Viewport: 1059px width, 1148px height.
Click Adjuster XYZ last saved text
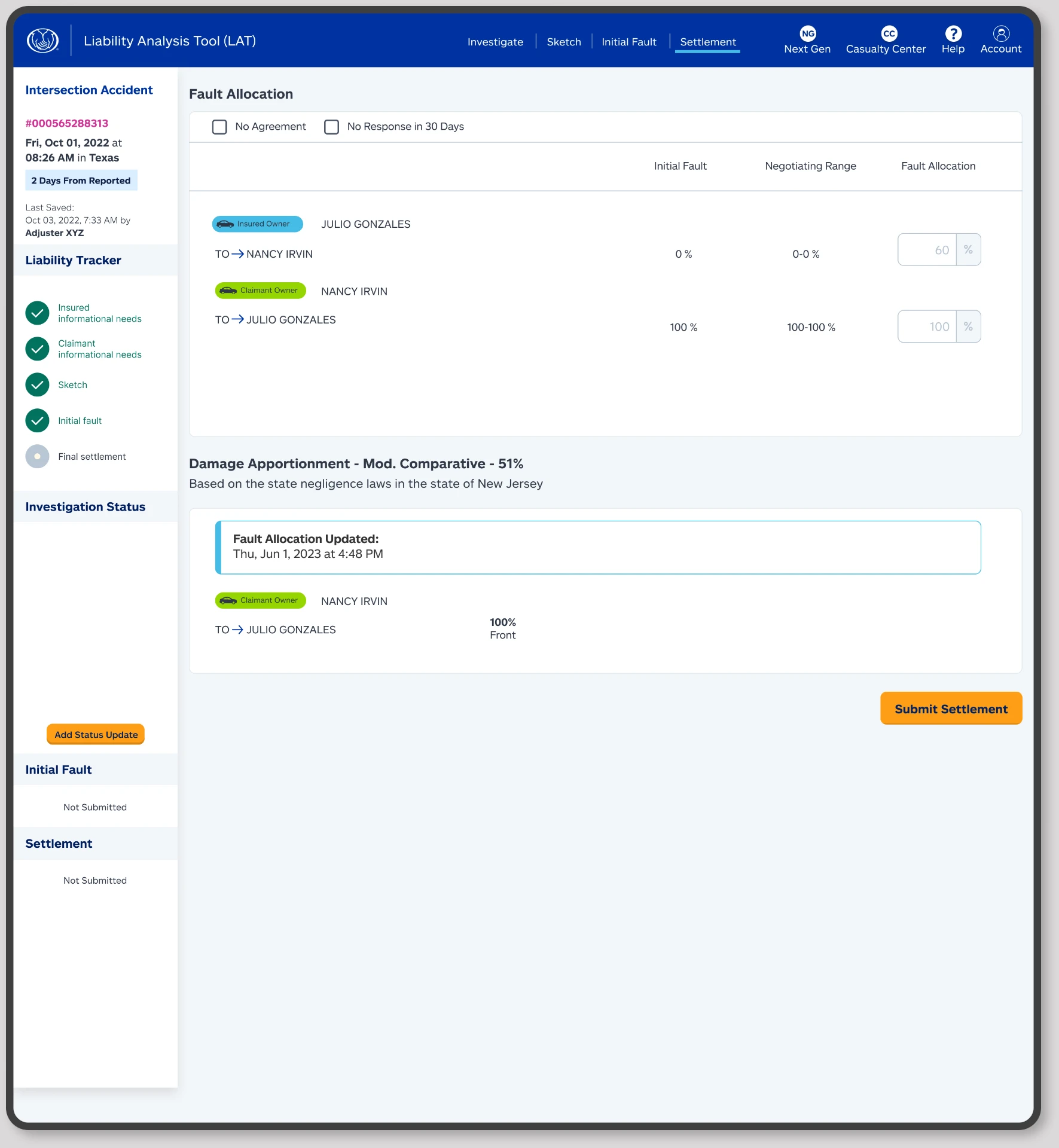(x=54, y=233)
